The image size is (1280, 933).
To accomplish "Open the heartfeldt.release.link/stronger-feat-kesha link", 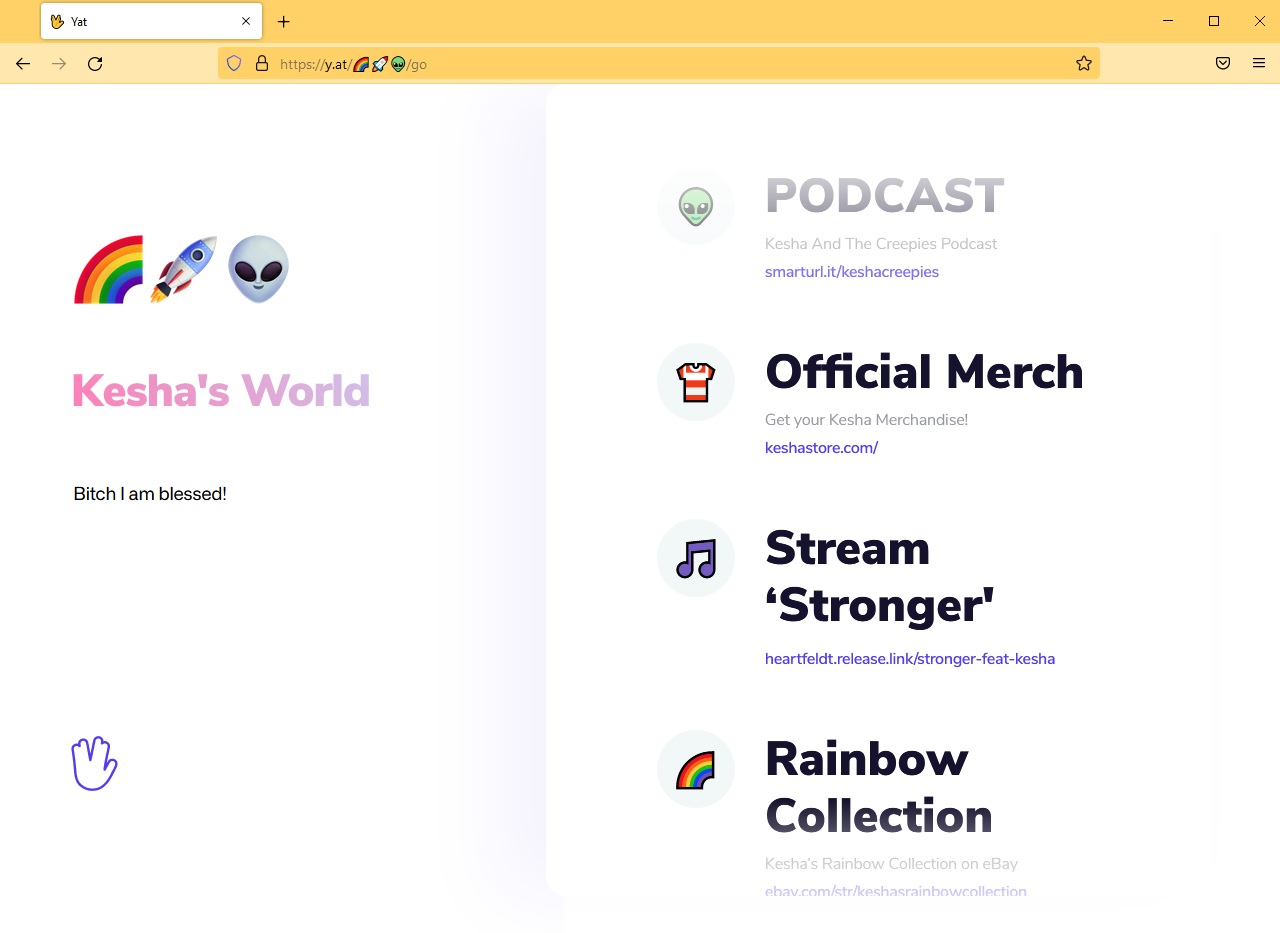I will (x=909, y=659).
